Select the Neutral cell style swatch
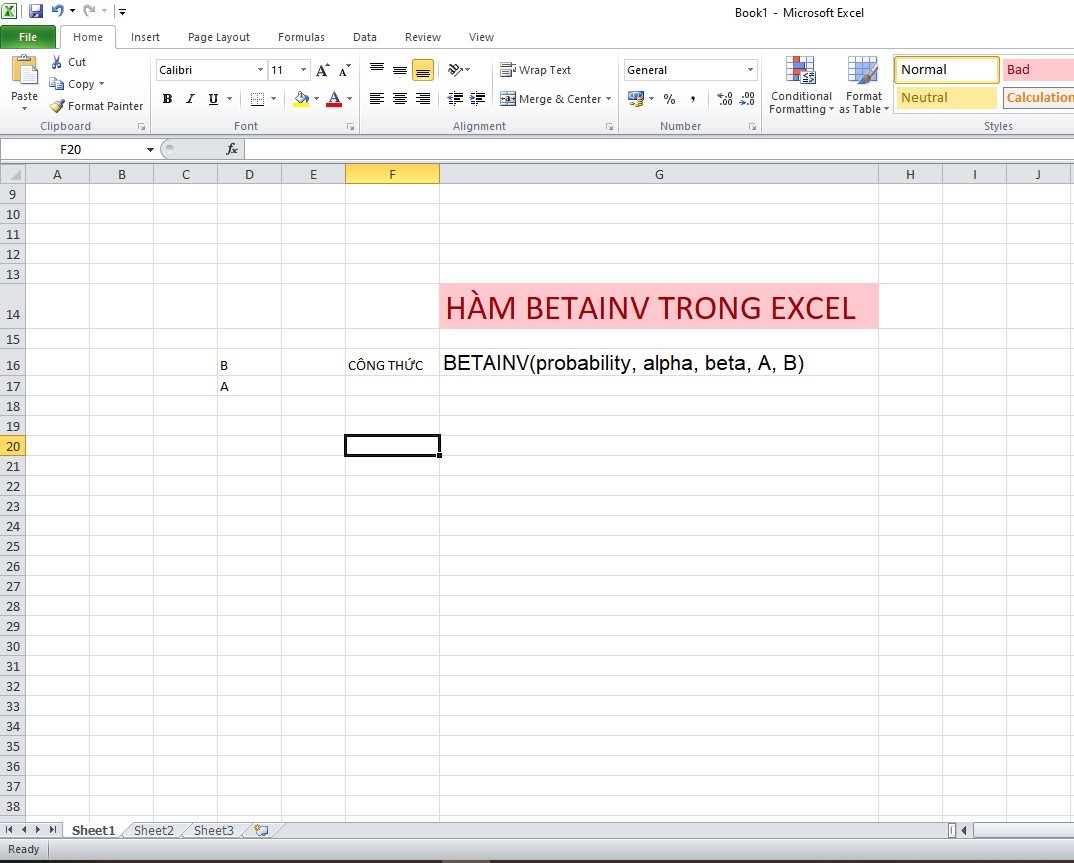 pyautogui.click(x=944, y=97)
